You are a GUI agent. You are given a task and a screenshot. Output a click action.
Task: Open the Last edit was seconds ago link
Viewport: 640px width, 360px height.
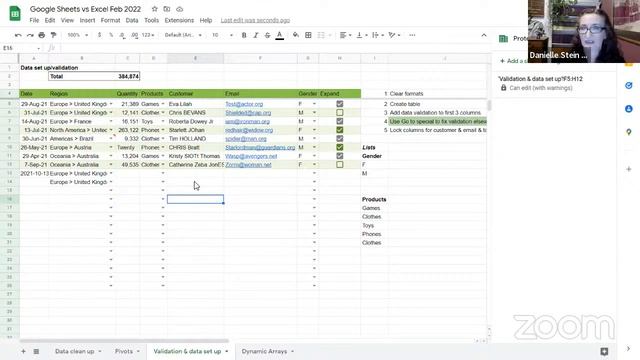pos(255,20)
